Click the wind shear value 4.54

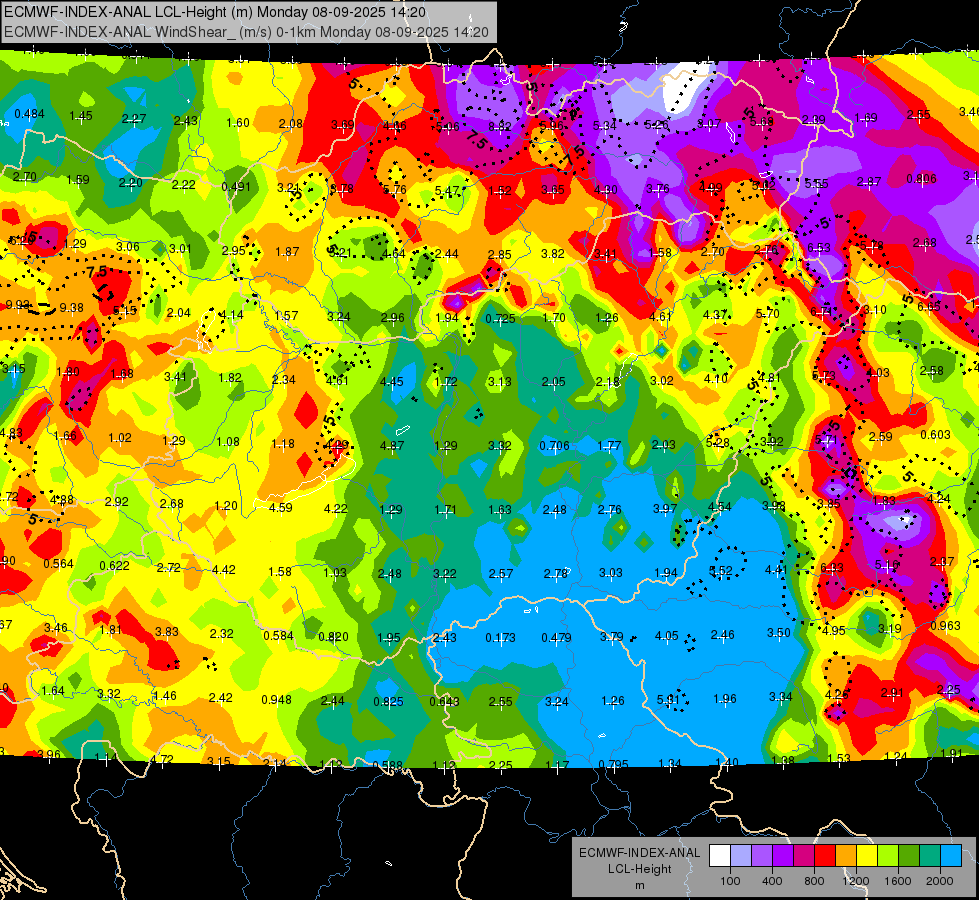(x=719, y=507)
